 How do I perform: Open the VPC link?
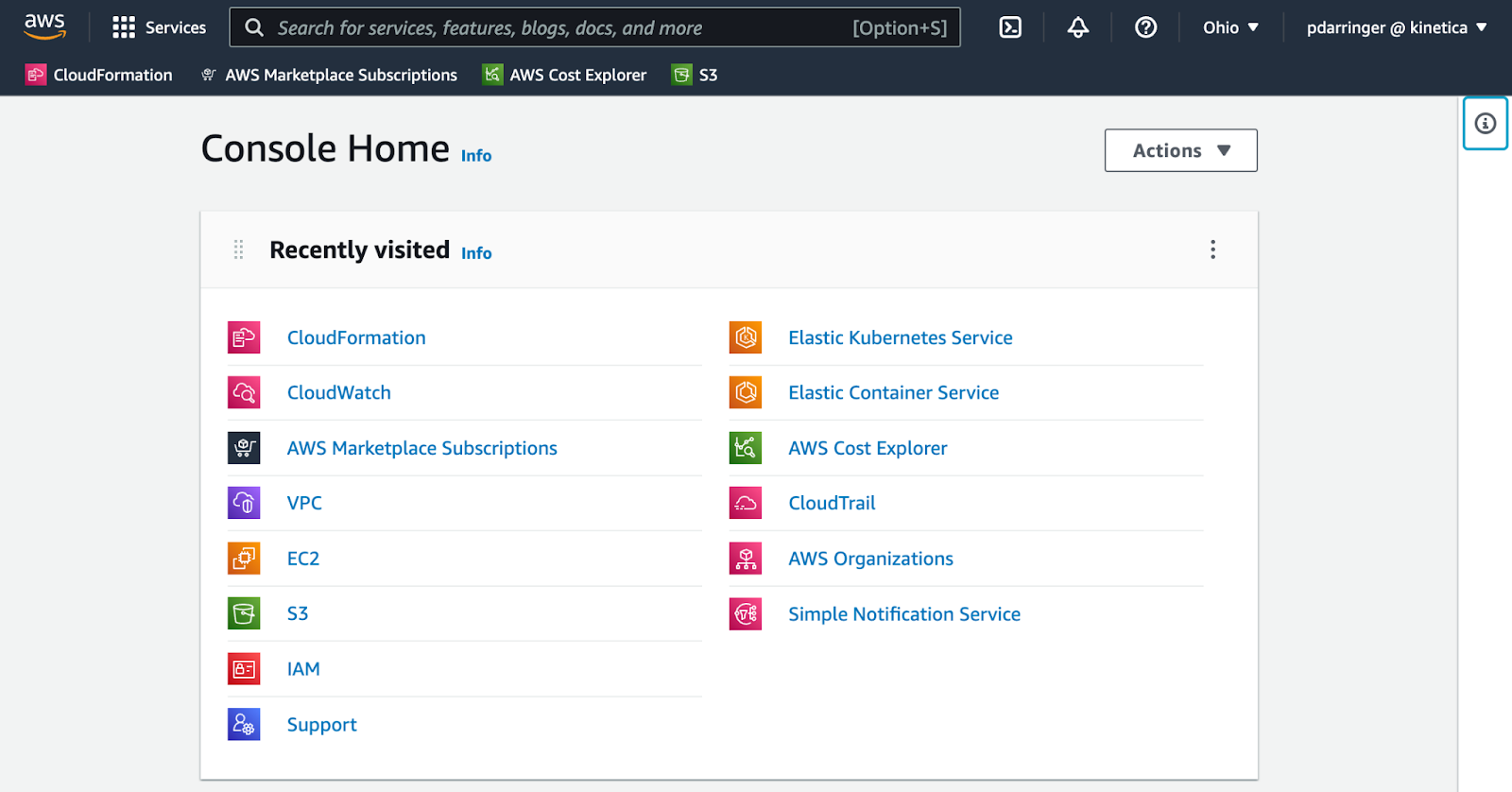point(304,503)
